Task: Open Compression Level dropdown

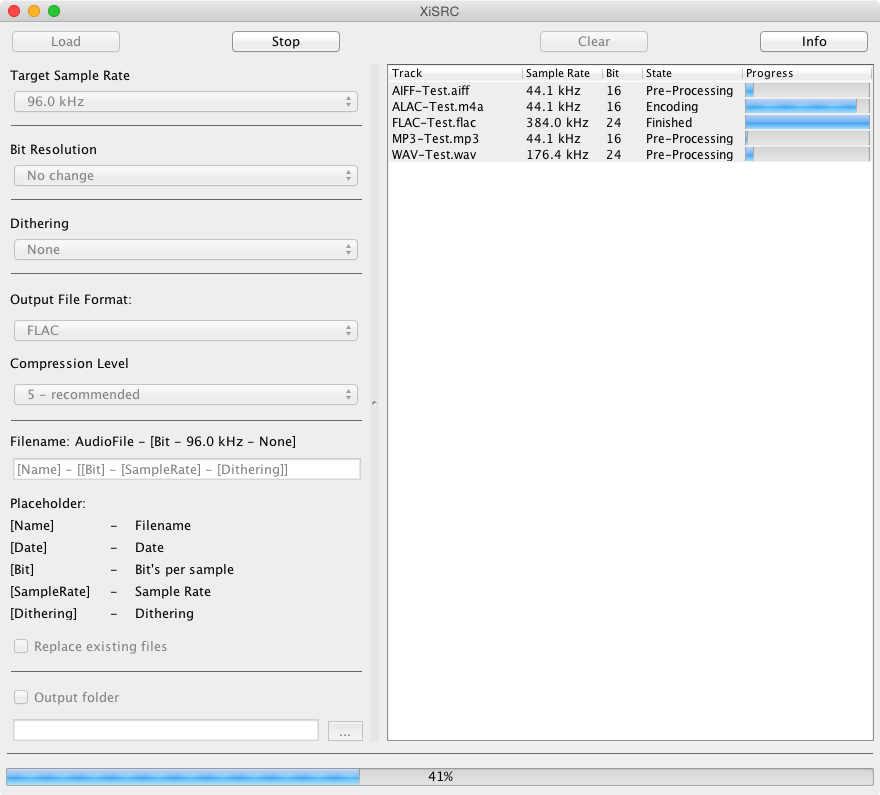Action: tap(186, 394)
